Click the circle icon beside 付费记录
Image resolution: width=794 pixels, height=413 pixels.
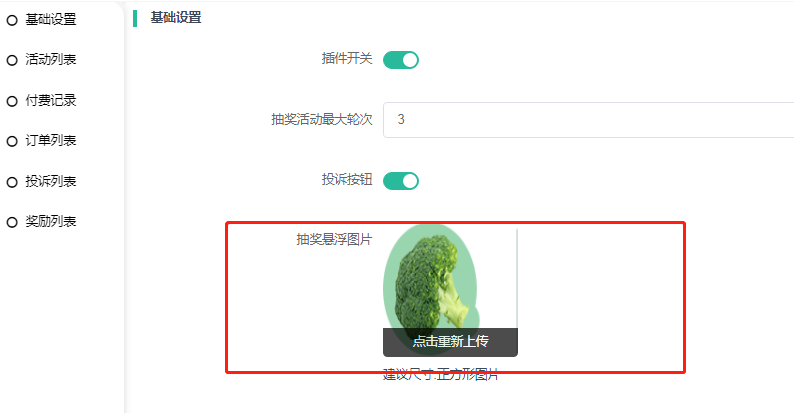(x=12, y=101)
